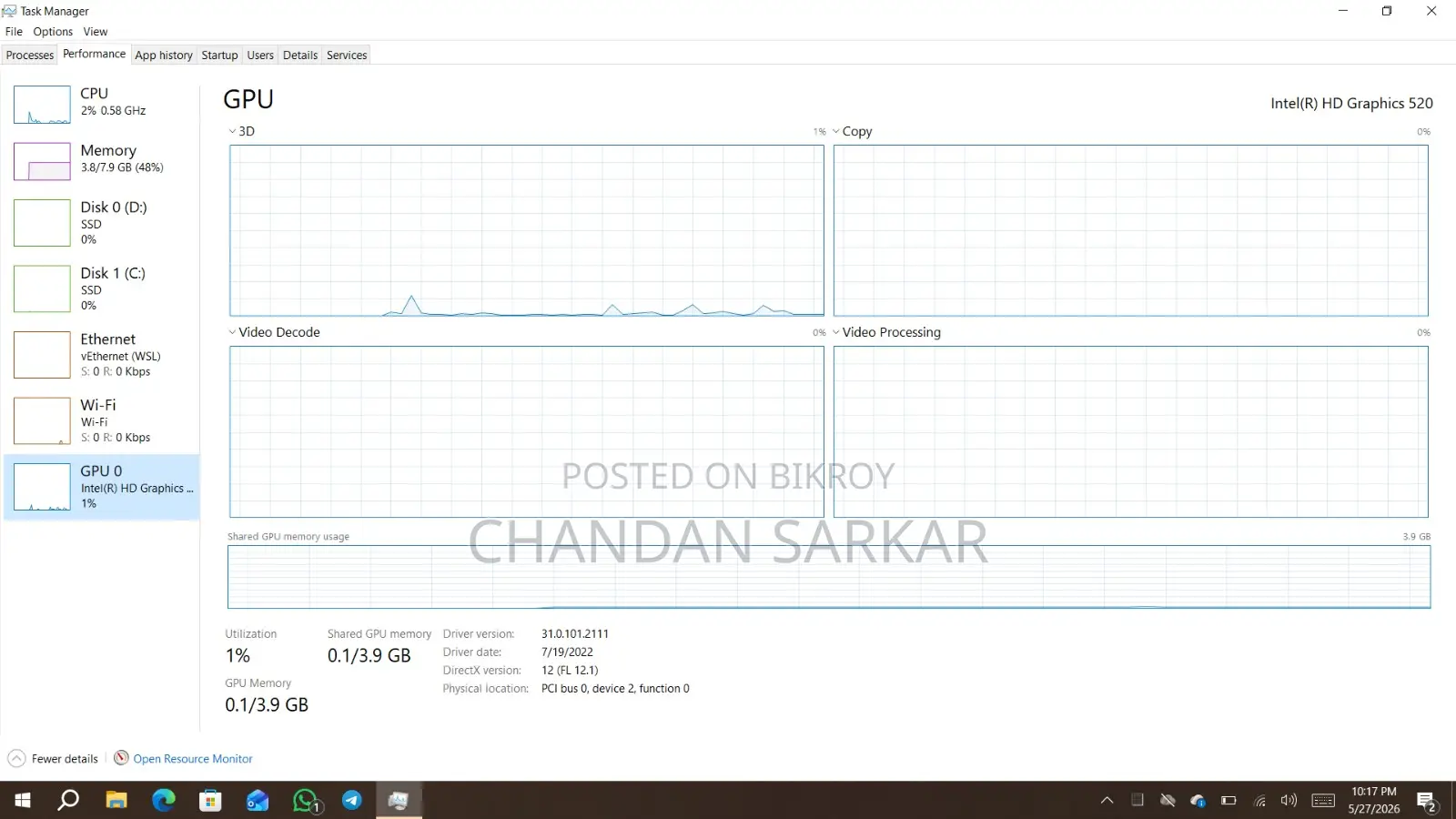The width and height of the screenshot is (1456, 819).
Task: Switch to the Users tab
Action: point(260,56)
